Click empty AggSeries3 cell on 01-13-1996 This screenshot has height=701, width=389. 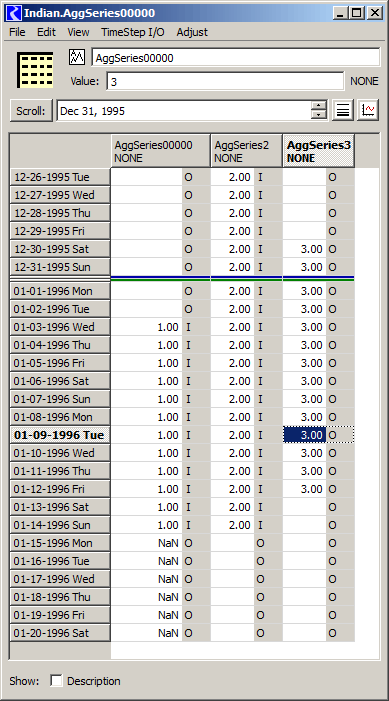(304, 507)
